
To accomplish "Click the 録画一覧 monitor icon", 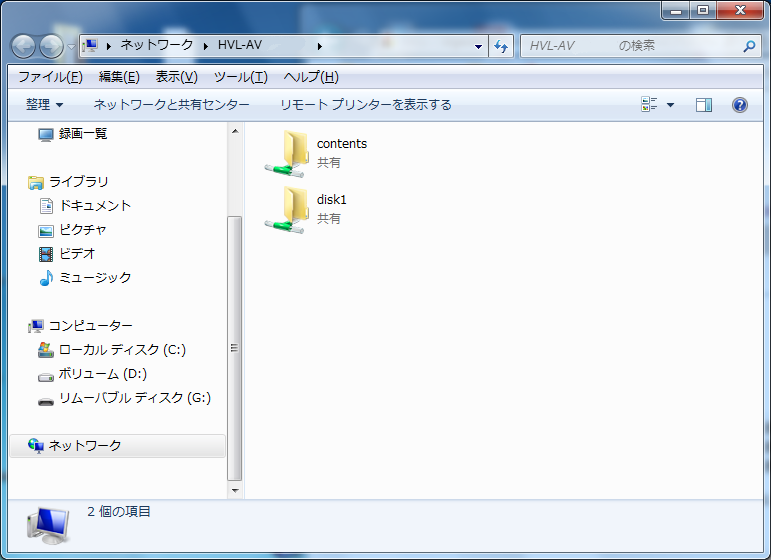I will point(46,135).
